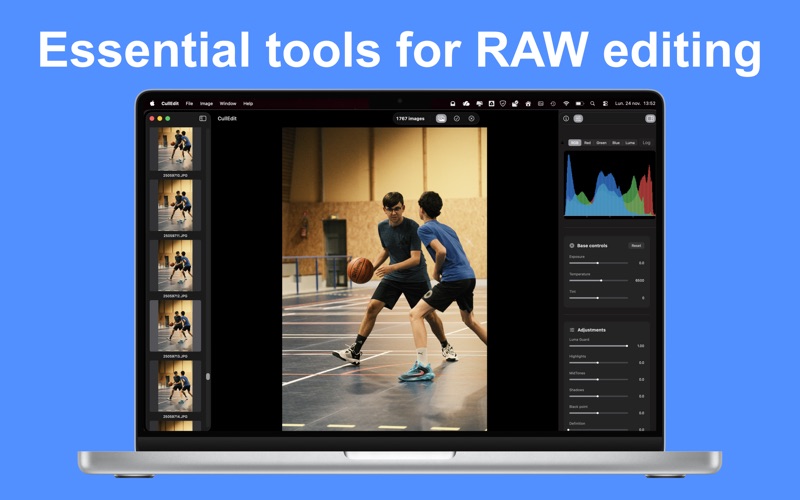The image size is (800, 500).
Task: Select the Luma histogram channel tab
Action: coord(630,143)
